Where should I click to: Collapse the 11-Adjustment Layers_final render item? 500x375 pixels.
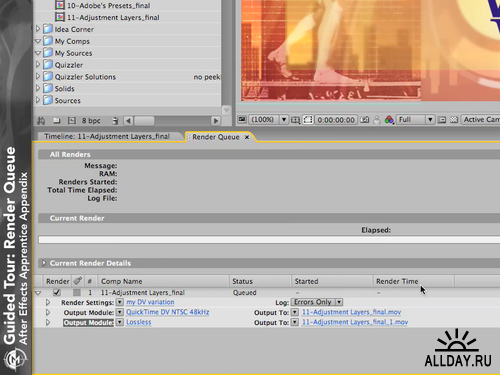(38, 293)
